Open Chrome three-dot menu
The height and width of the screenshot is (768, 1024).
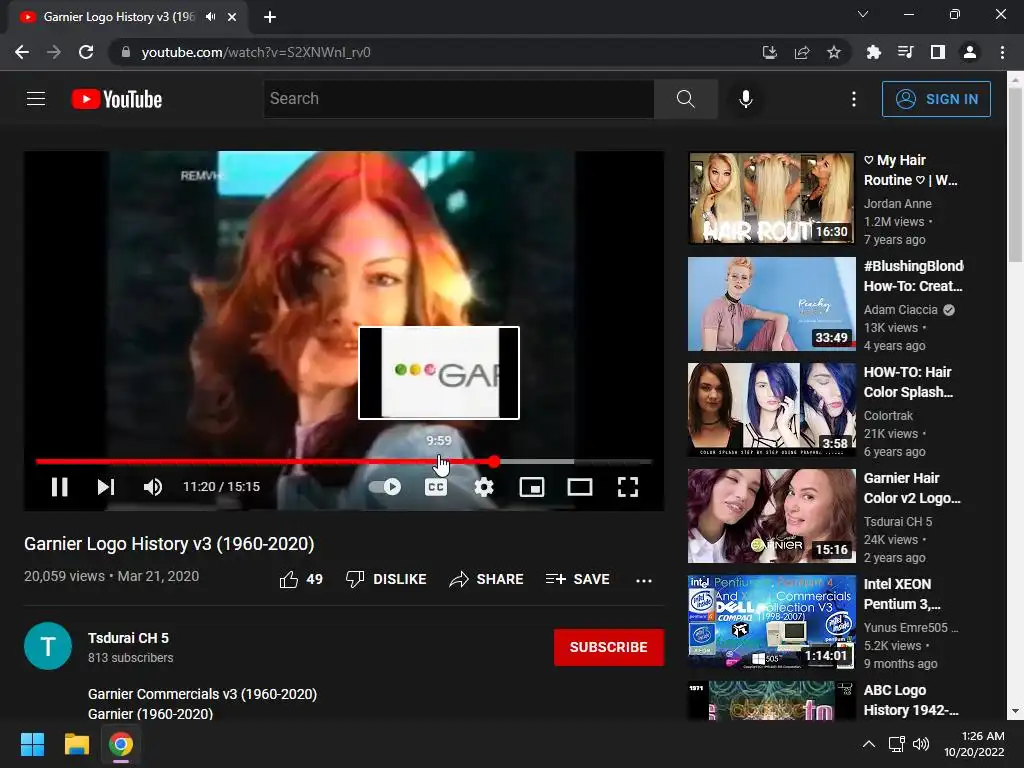tap(1002, 52)
